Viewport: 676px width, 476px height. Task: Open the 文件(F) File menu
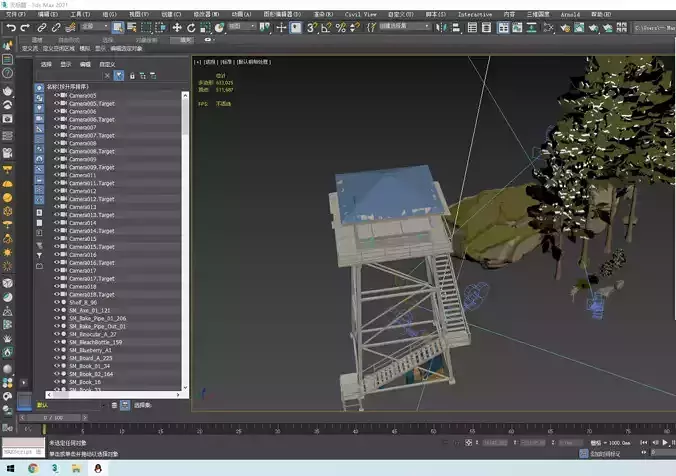tap(16, 14)
